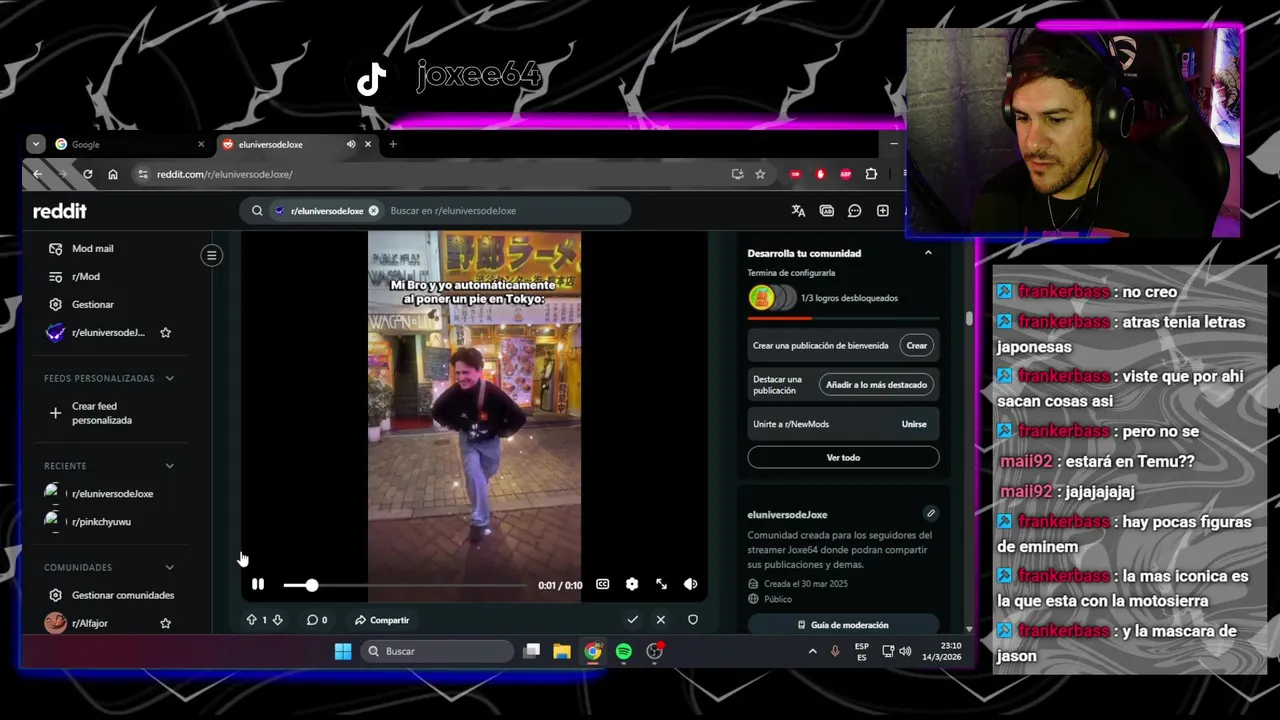Open Windows Start menu
The width and height of the screenshot is (1280, 720).
343,651
